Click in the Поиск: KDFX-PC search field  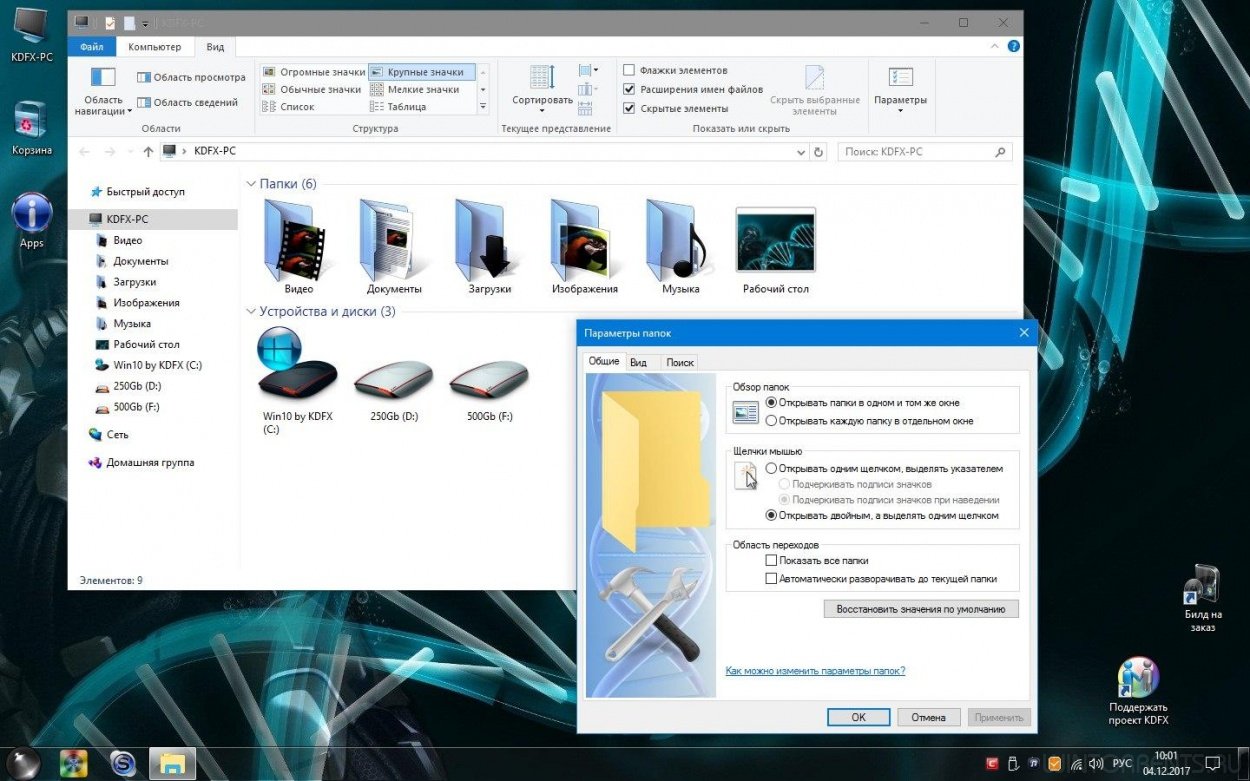pyautogui.click(x=915, y=152)
